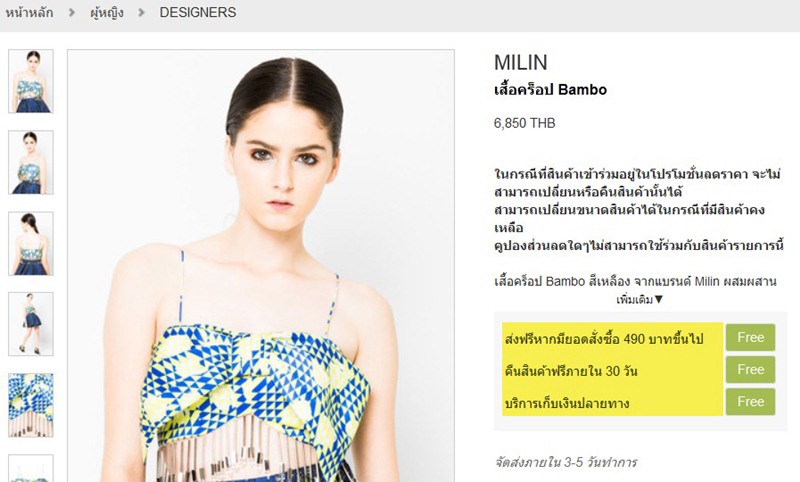Click the 6,850 THB price

tap(524, 123)
